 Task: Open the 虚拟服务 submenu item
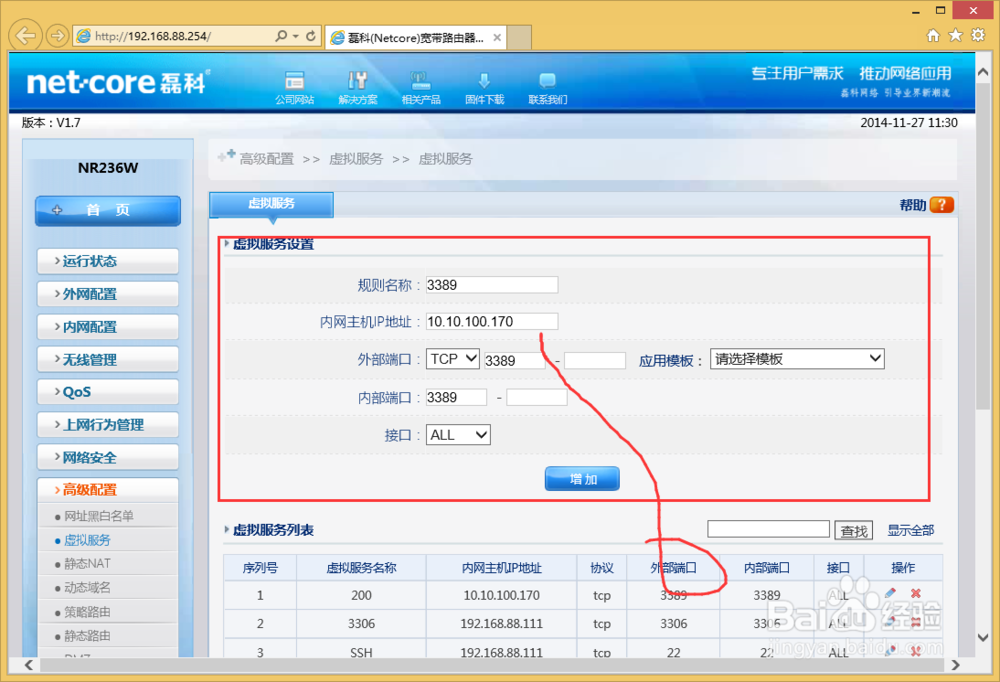pos(87,540)
